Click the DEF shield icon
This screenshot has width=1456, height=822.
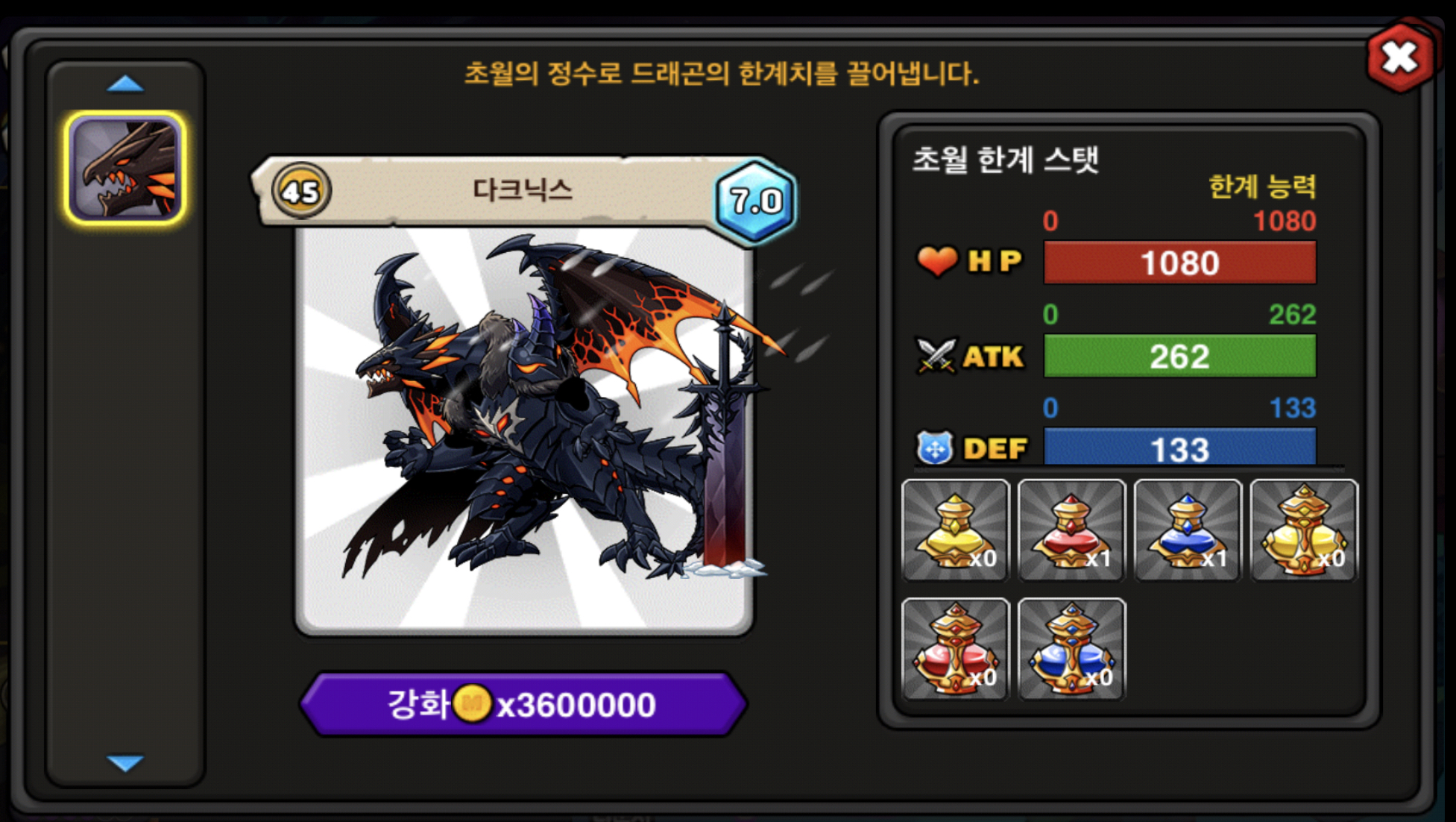pyautogui.click(x=935, y=448)
